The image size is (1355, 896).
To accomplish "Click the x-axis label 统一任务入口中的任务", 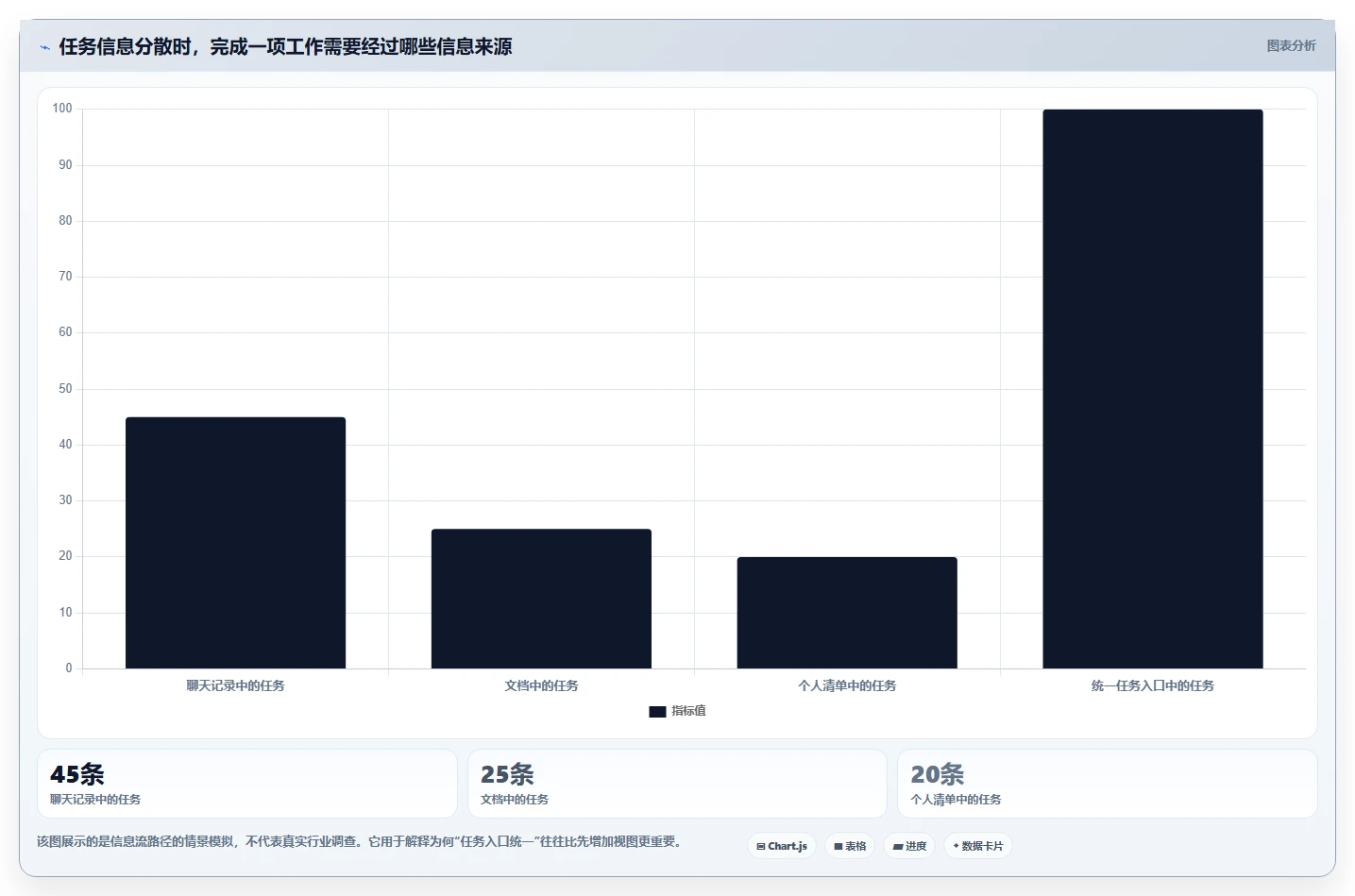I will (1153, 685).
